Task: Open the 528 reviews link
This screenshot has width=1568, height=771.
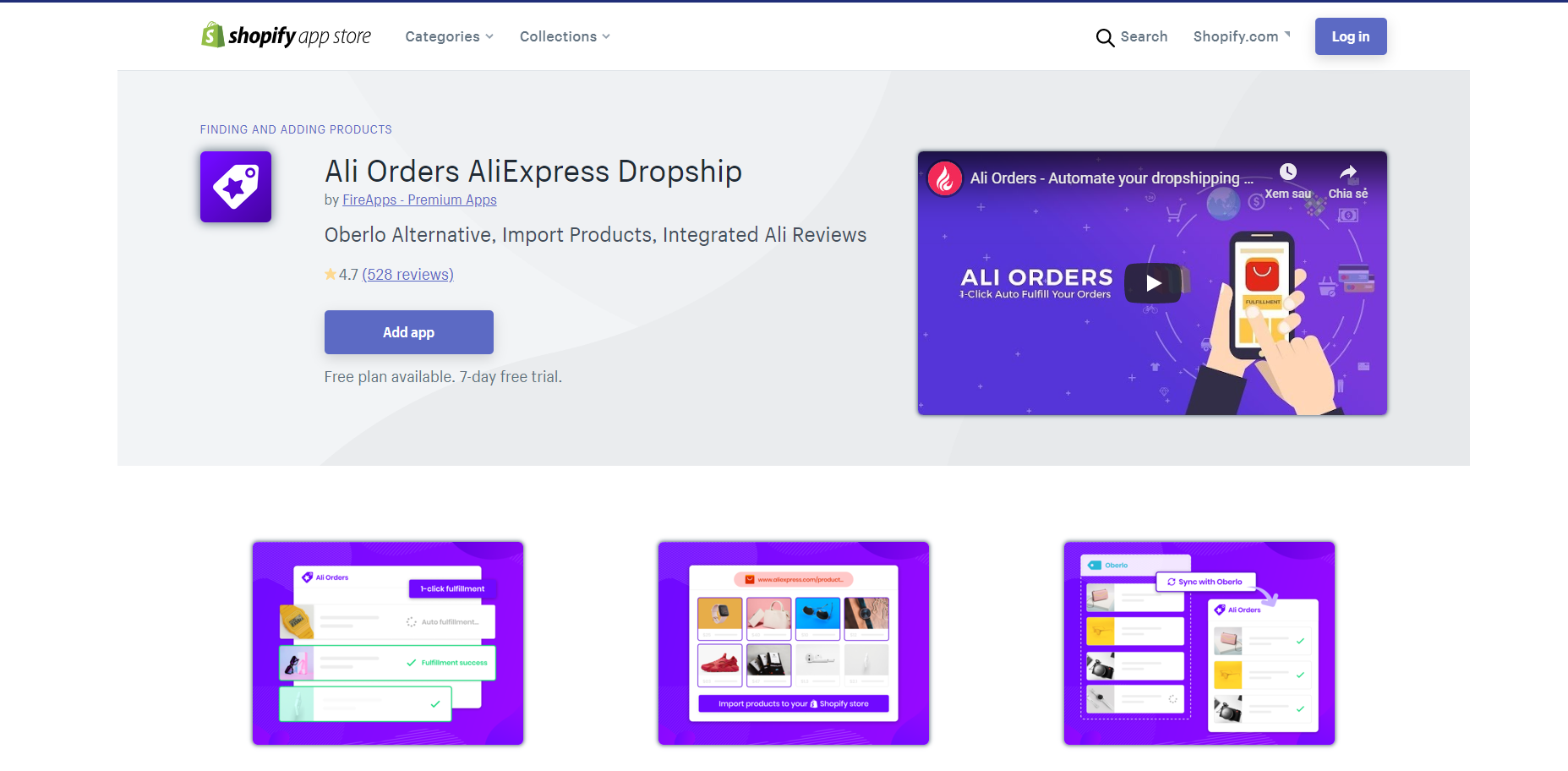Action: pyautogui.click(x=408, y=274)
